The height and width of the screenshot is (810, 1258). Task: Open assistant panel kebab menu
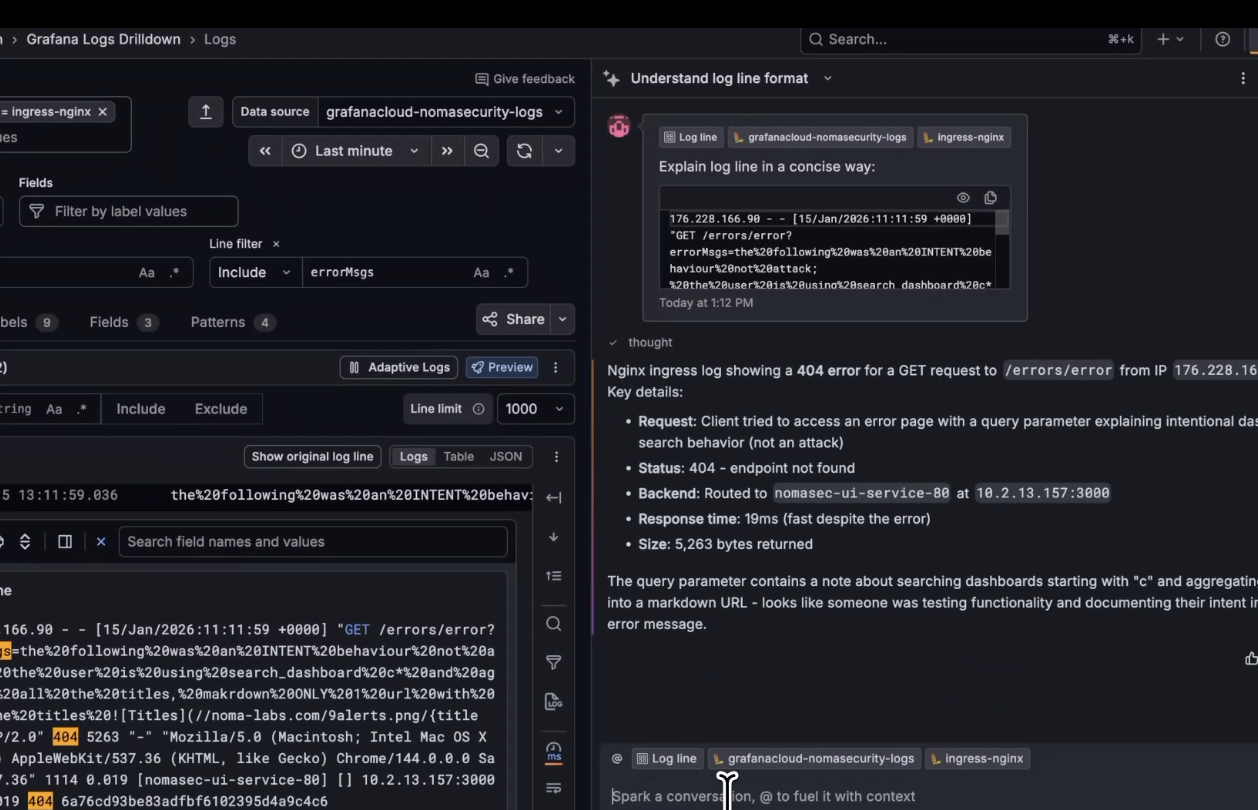point(1243,78)
